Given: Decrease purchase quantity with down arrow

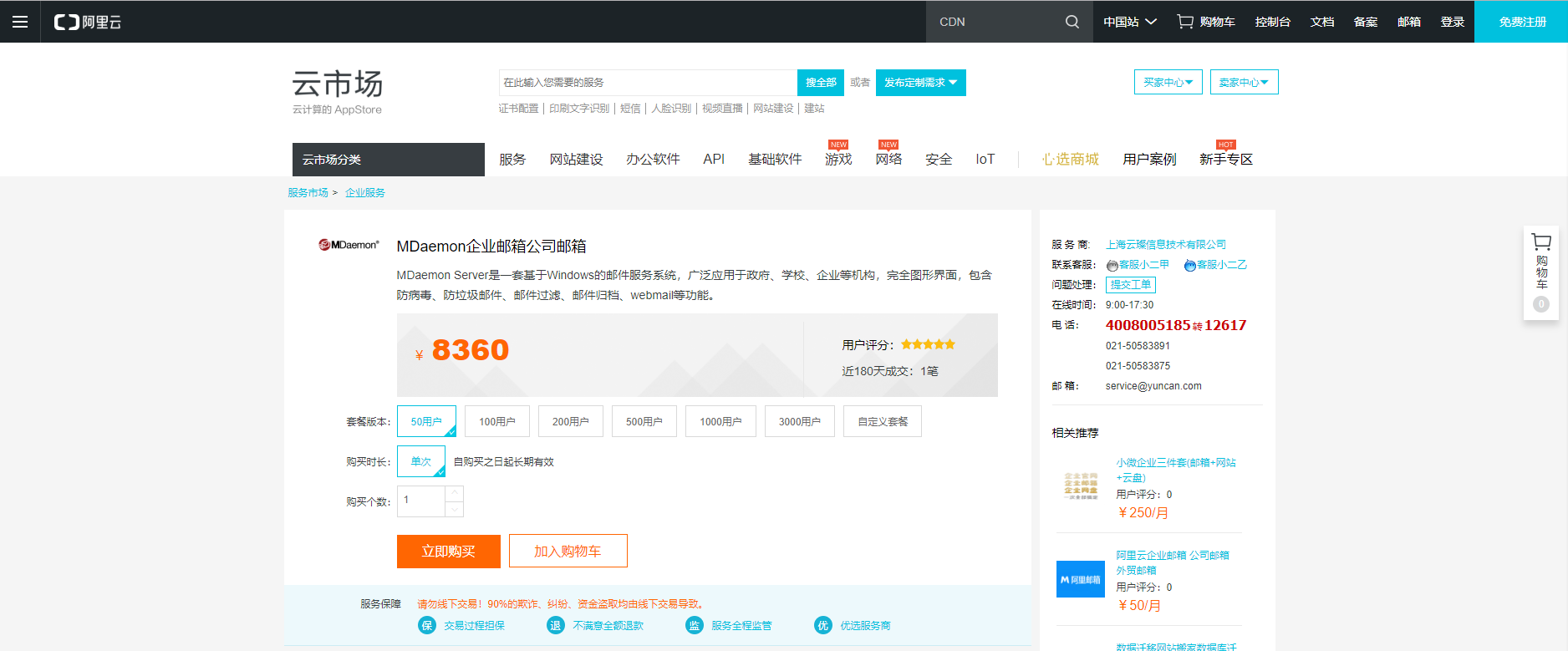Looking at the screenshot, I should tap(455, 509).
